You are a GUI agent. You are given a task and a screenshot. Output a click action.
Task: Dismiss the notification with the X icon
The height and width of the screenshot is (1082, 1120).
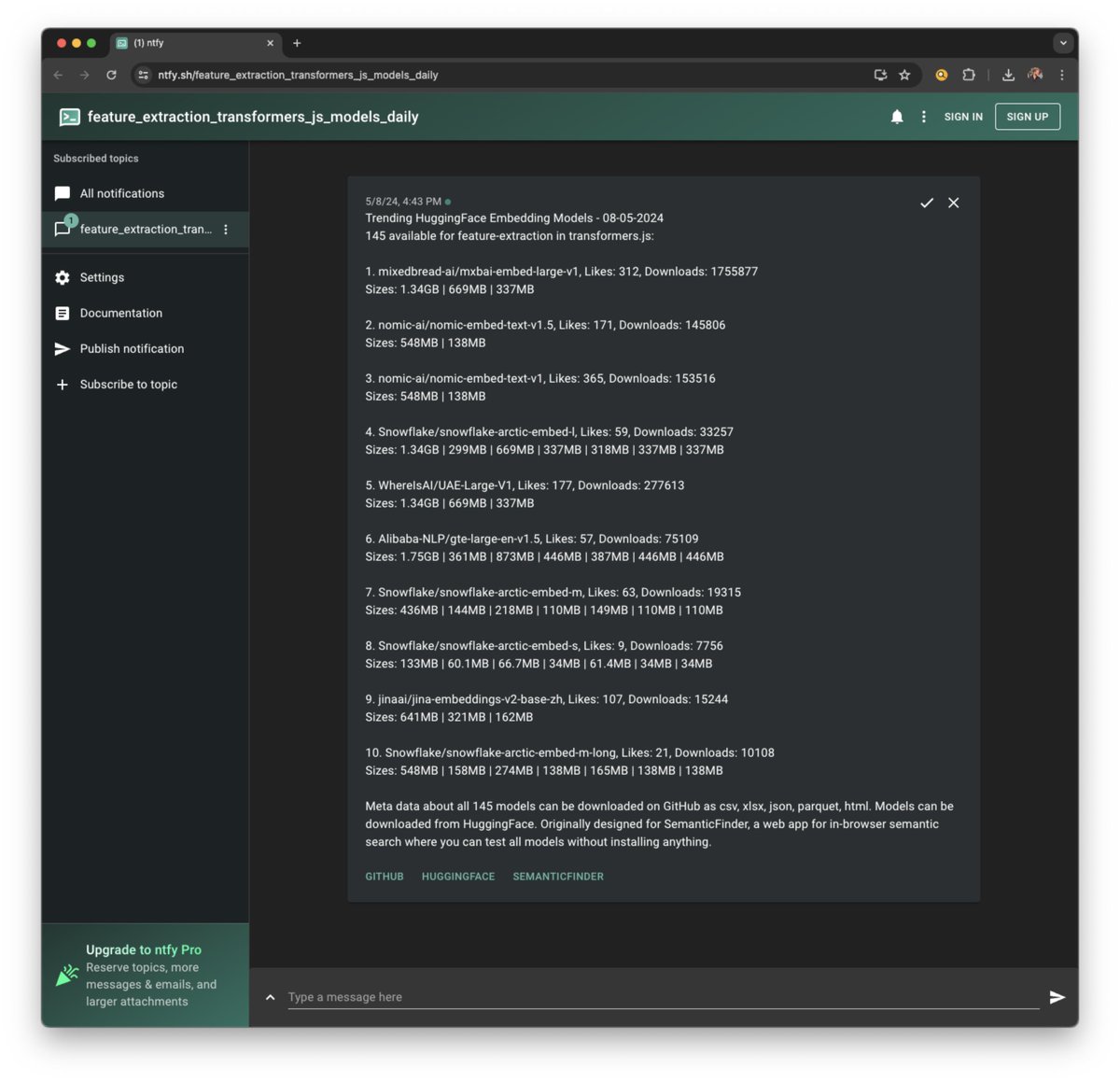point(954,203)
